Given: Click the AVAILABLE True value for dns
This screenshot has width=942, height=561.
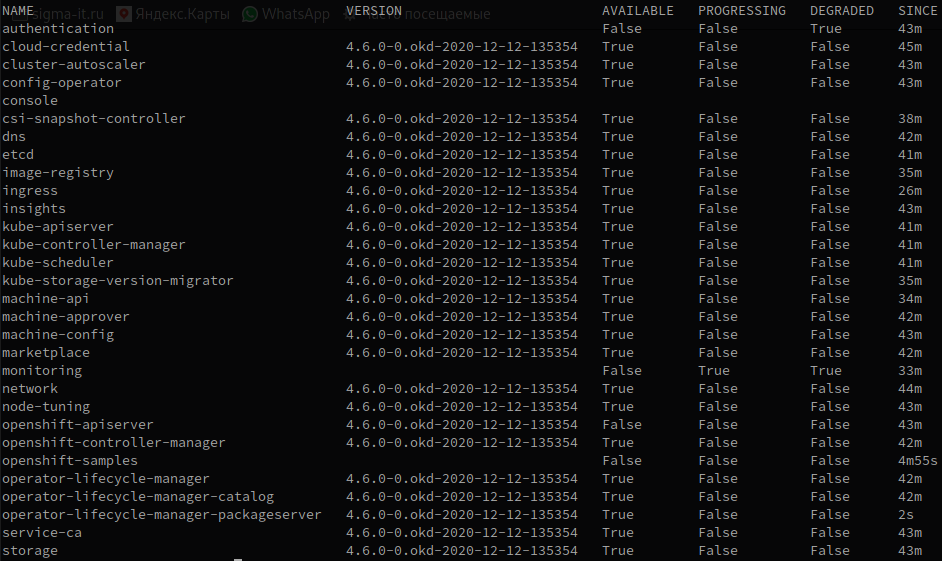Looking at the screenshot, I should pos(618,137).
